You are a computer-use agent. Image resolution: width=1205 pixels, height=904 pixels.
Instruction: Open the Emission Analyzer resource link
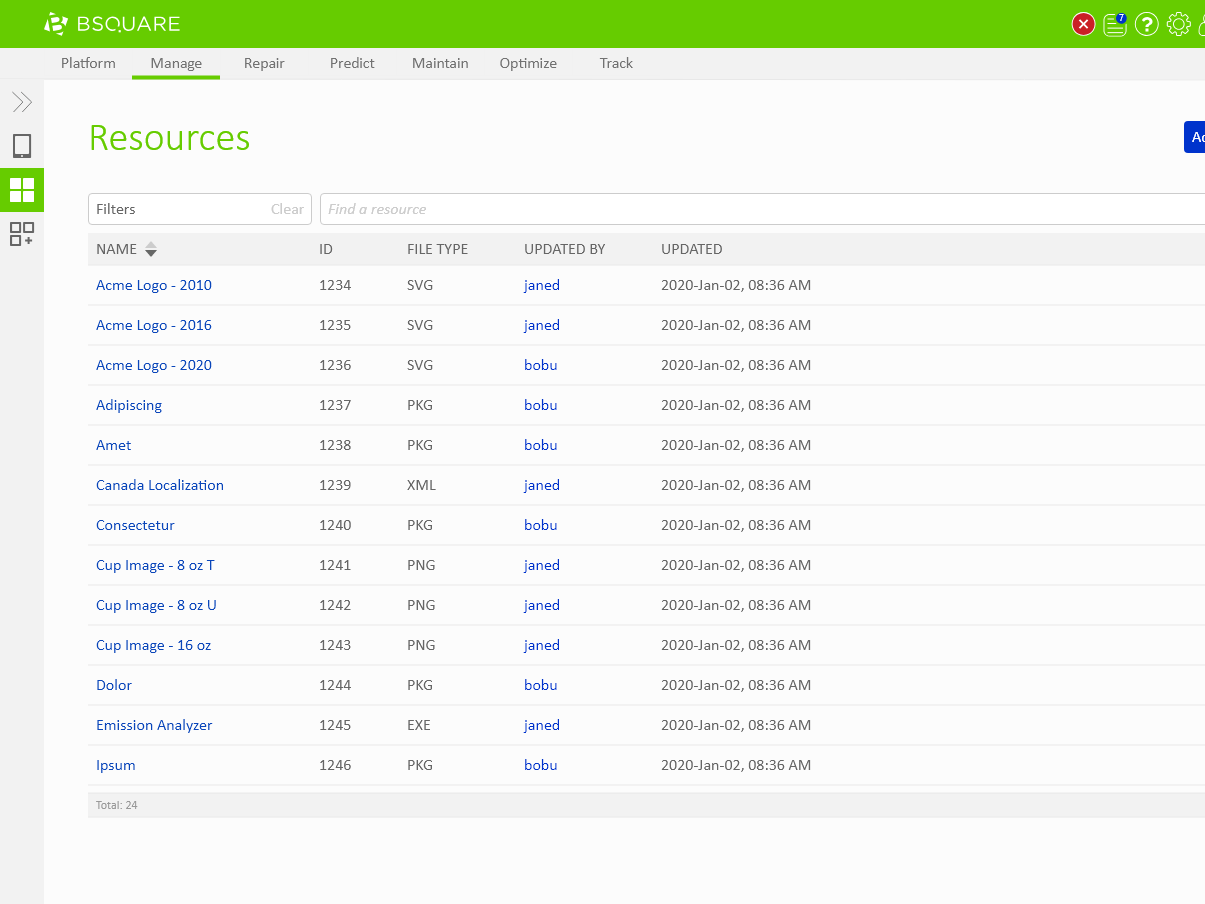click(x=154, y=725)
